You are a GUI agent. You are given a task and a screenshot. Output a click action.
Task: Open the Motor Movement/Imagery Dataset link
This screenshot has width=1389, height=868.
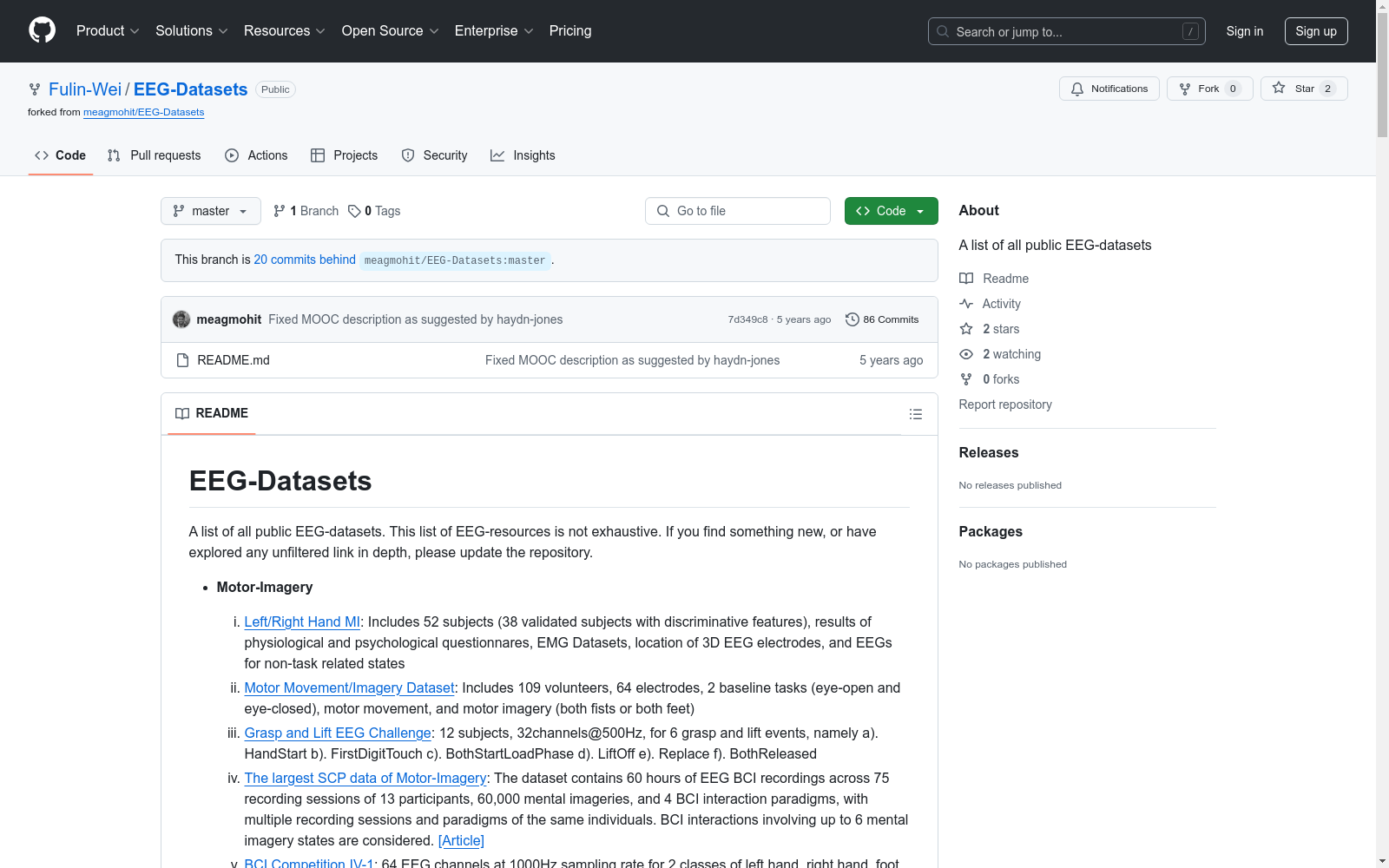pos(349,687)
